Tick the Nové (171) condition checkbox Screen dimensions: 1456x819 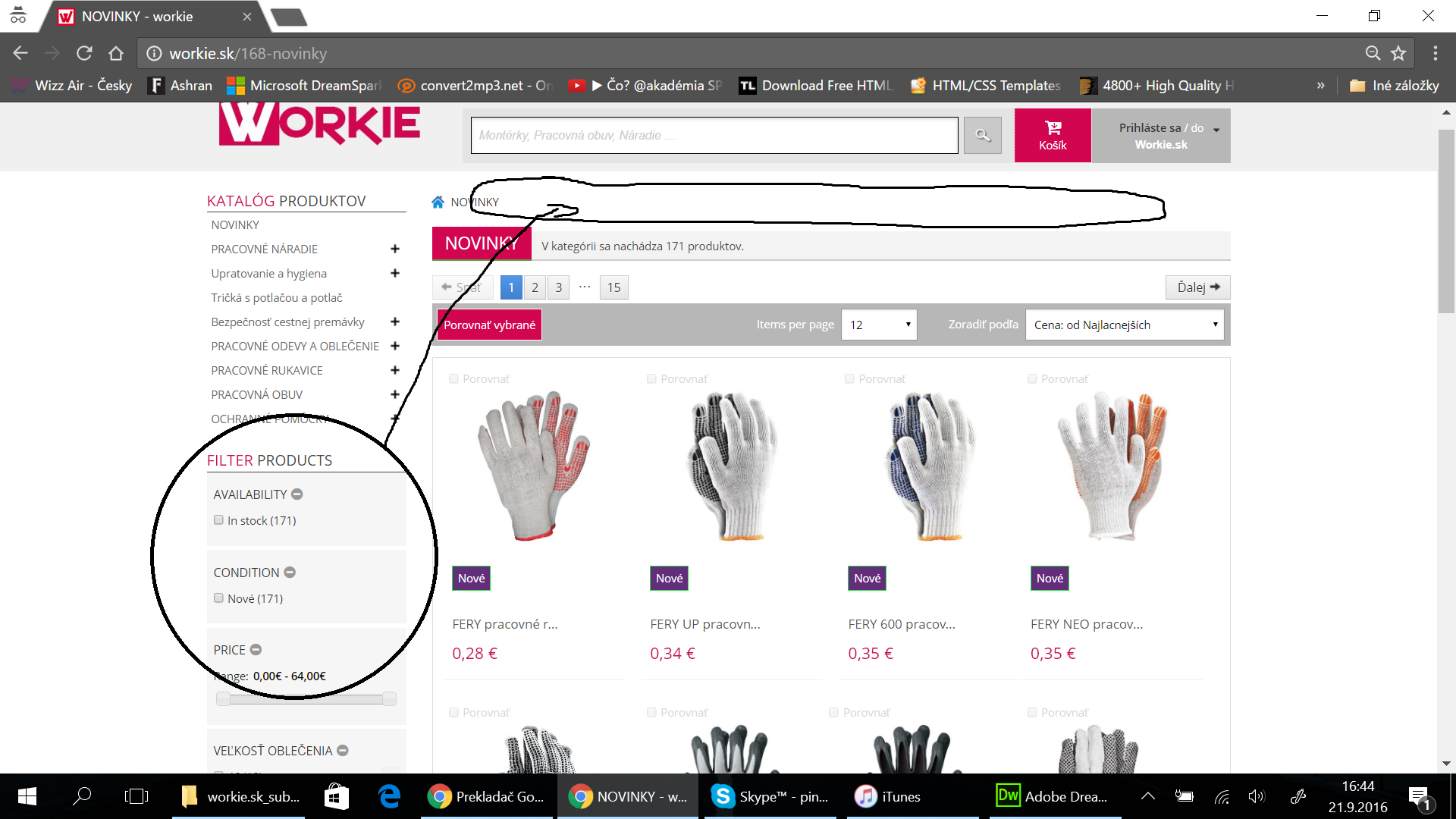(218, 598)
